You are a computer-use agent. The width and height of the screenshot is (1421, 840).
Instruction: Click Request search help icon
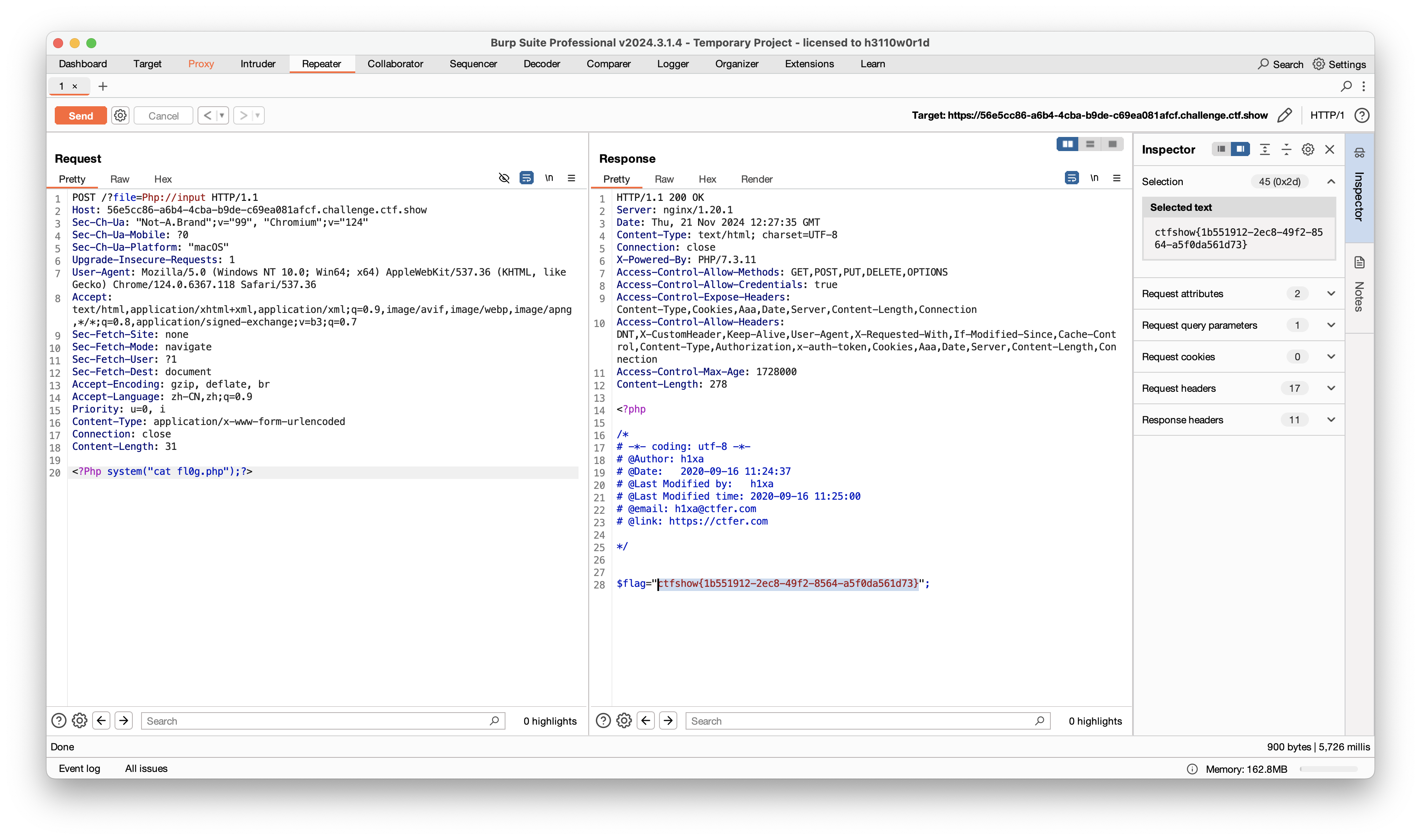pos(59,720)
